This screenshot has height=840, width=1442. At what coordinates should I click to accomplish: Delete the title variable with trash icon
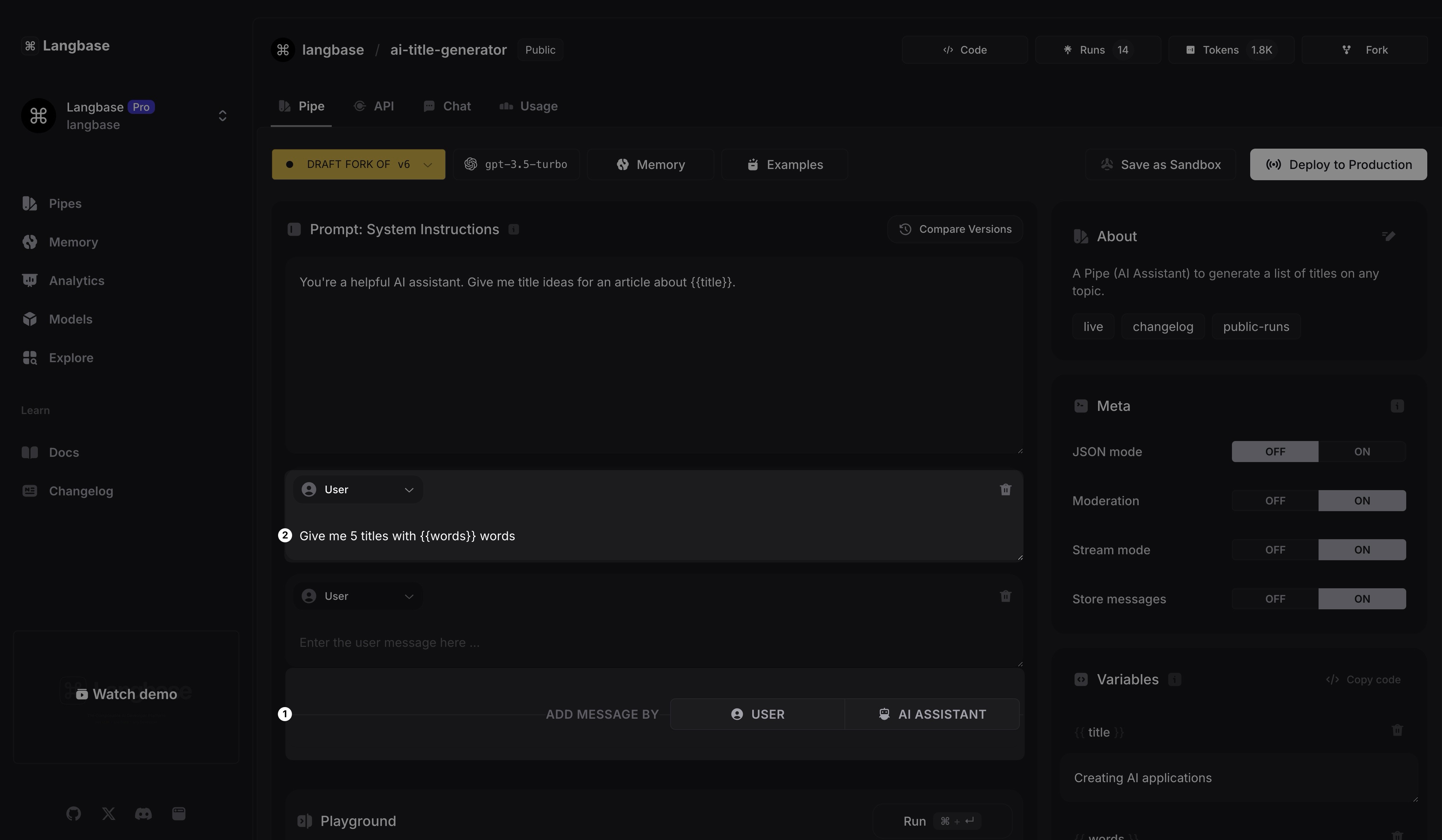1397,730
